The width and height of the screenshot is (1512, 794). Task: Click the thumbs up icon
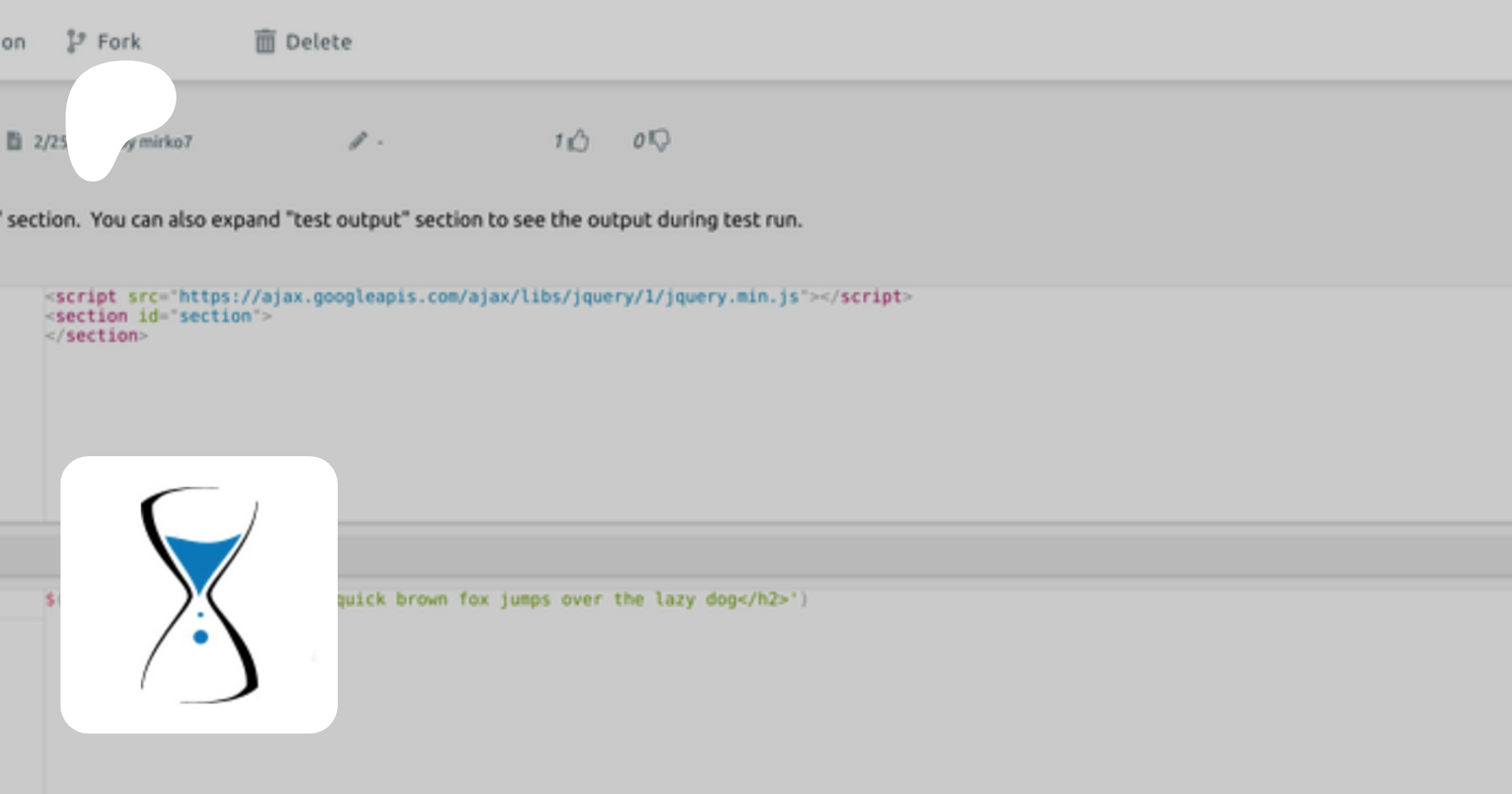coord(579,140)
